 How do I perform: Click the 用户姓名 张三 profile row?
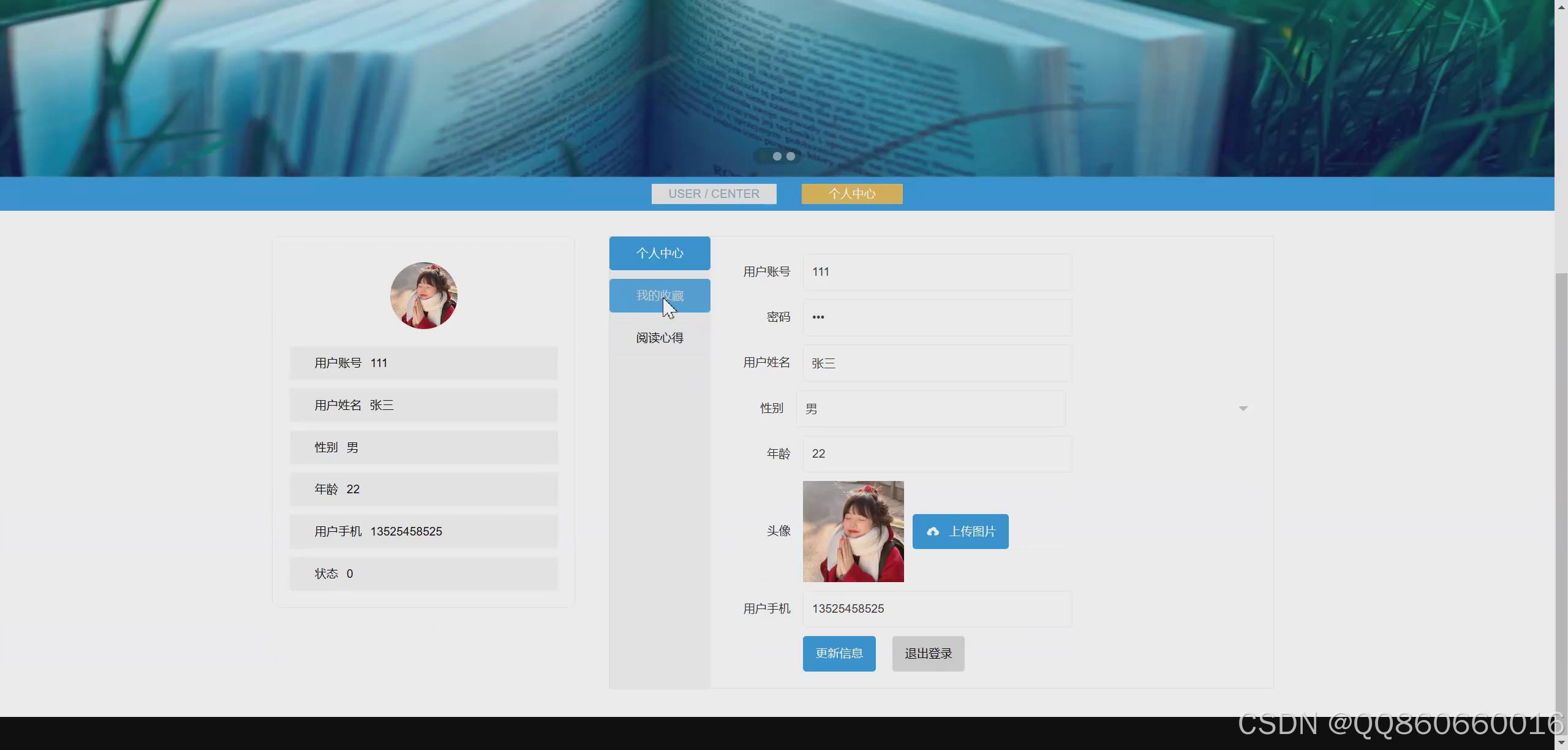[x=424, y=405]
